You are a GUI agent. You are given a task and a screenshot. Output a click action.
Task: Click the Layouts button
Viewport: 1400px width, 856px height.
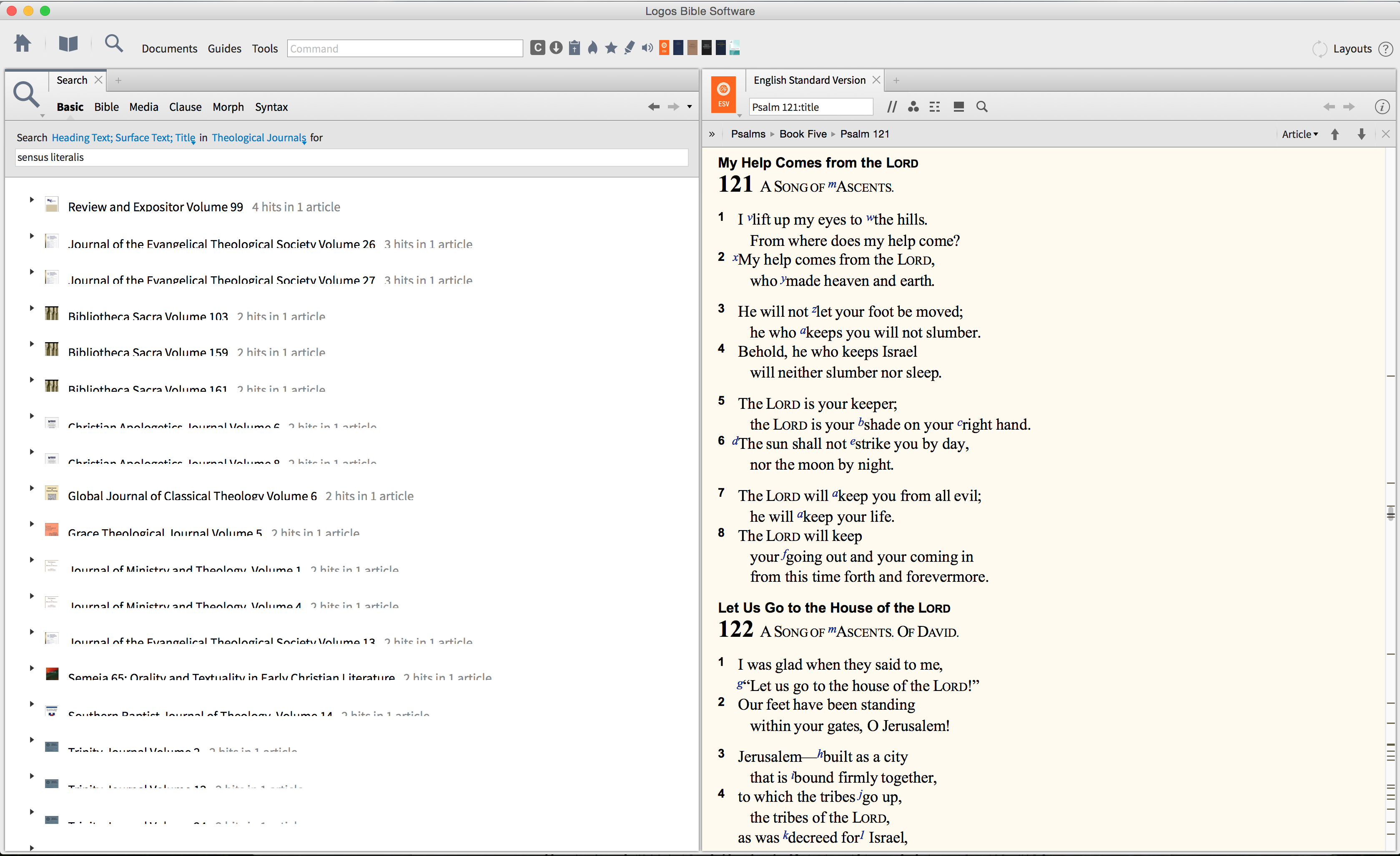(x=1352, y=49)
